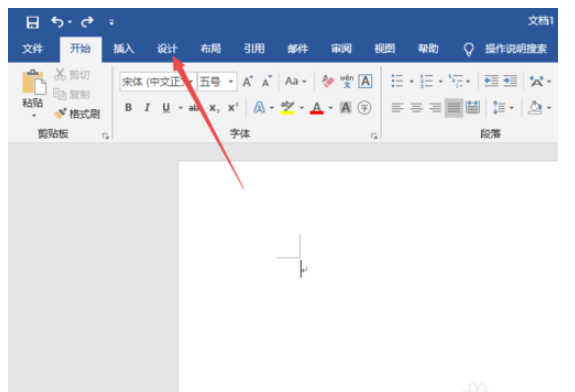Expand the 粘贴 options dropdown arrow
Image resolution: width=575 pixels, height=392 pixels.
pos(34,116)
